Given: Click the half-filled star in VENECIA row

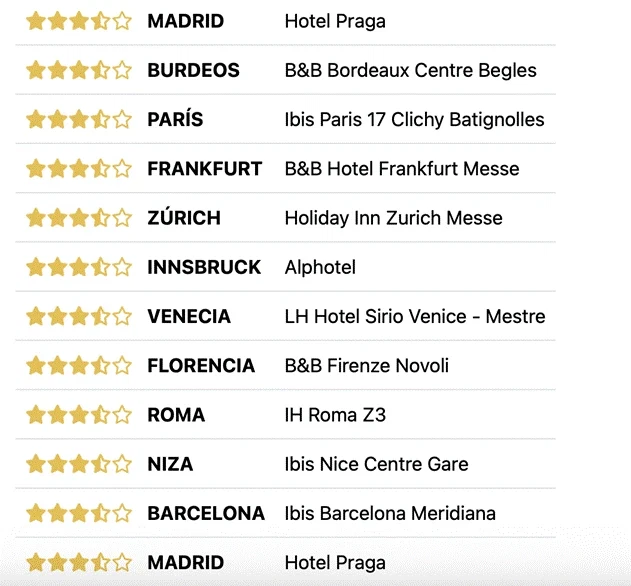Looking at the screenshot, I should click(101, 316).
